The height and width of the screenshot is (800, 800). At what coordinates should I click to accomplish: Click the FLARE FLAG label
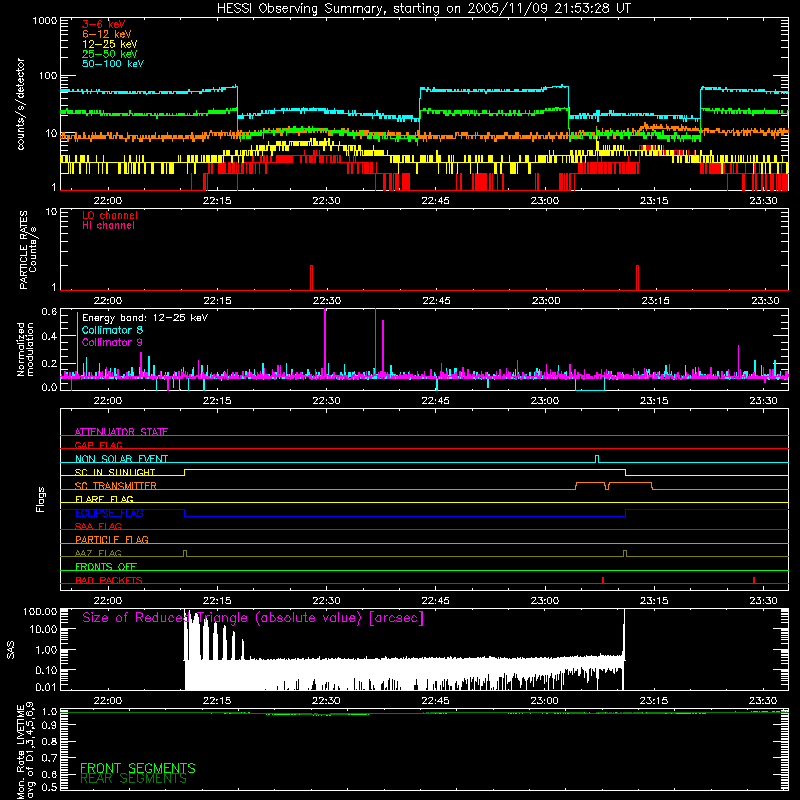coord(104,499)
